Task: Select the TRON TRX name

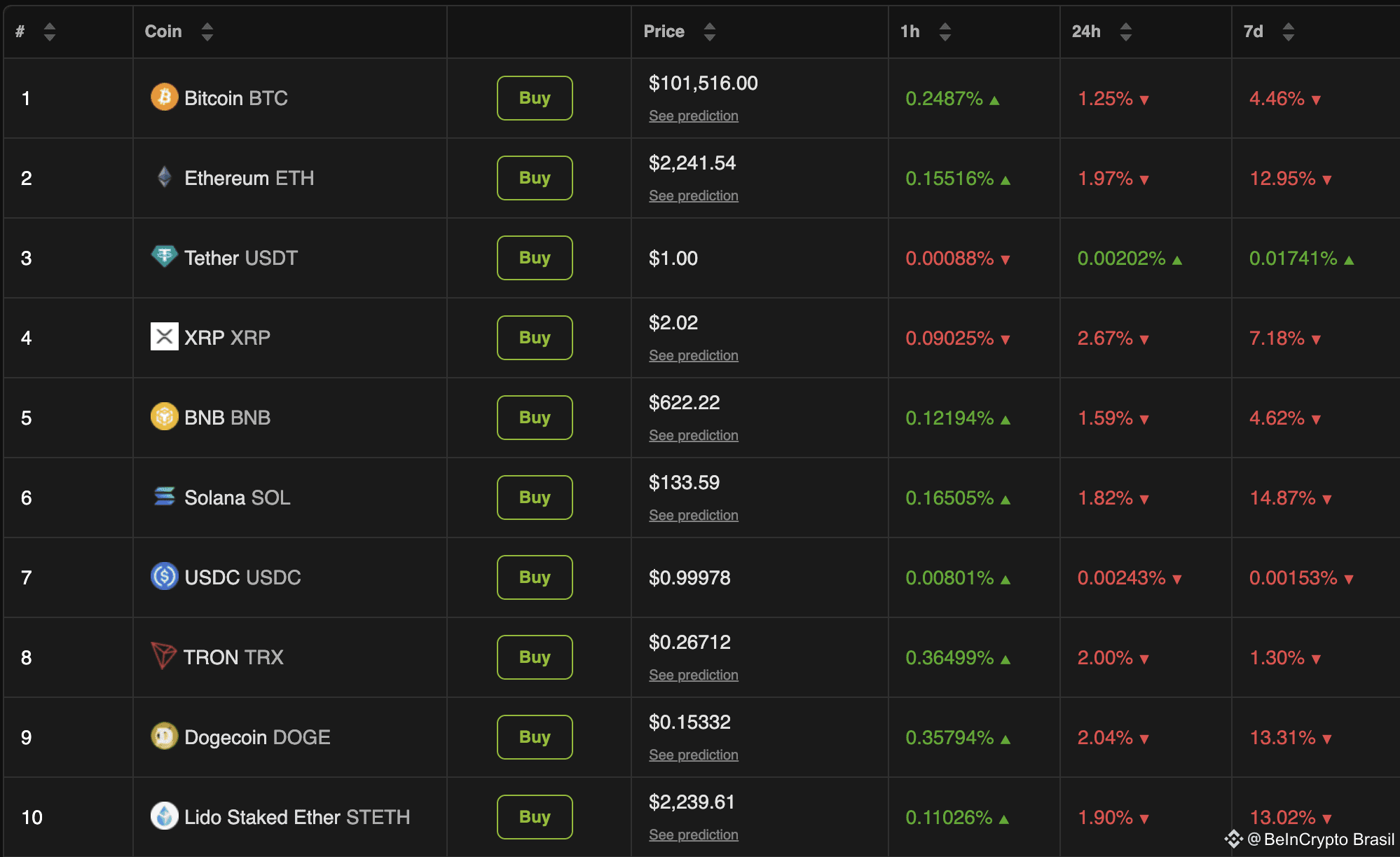Action: click(233, 657)
